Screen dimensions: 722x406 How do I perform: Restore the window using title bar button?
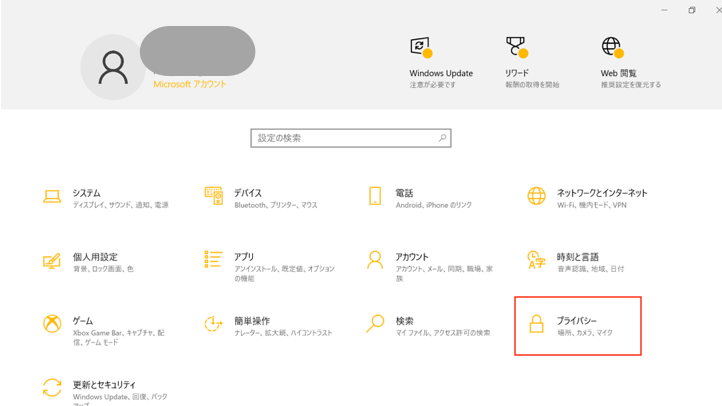point(692,10)
